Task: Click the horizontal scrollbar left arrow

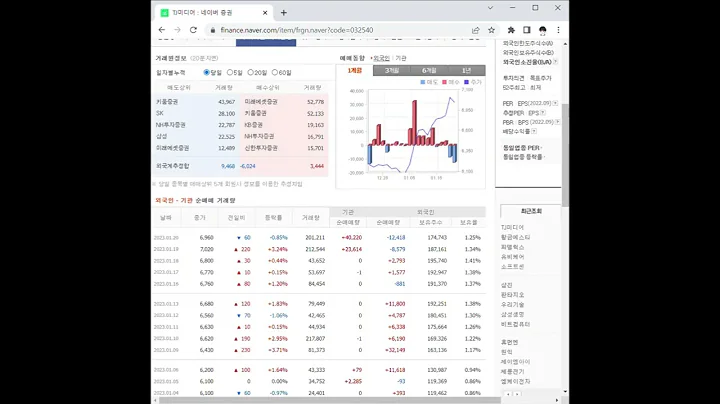Action: [x=155, y=400]
